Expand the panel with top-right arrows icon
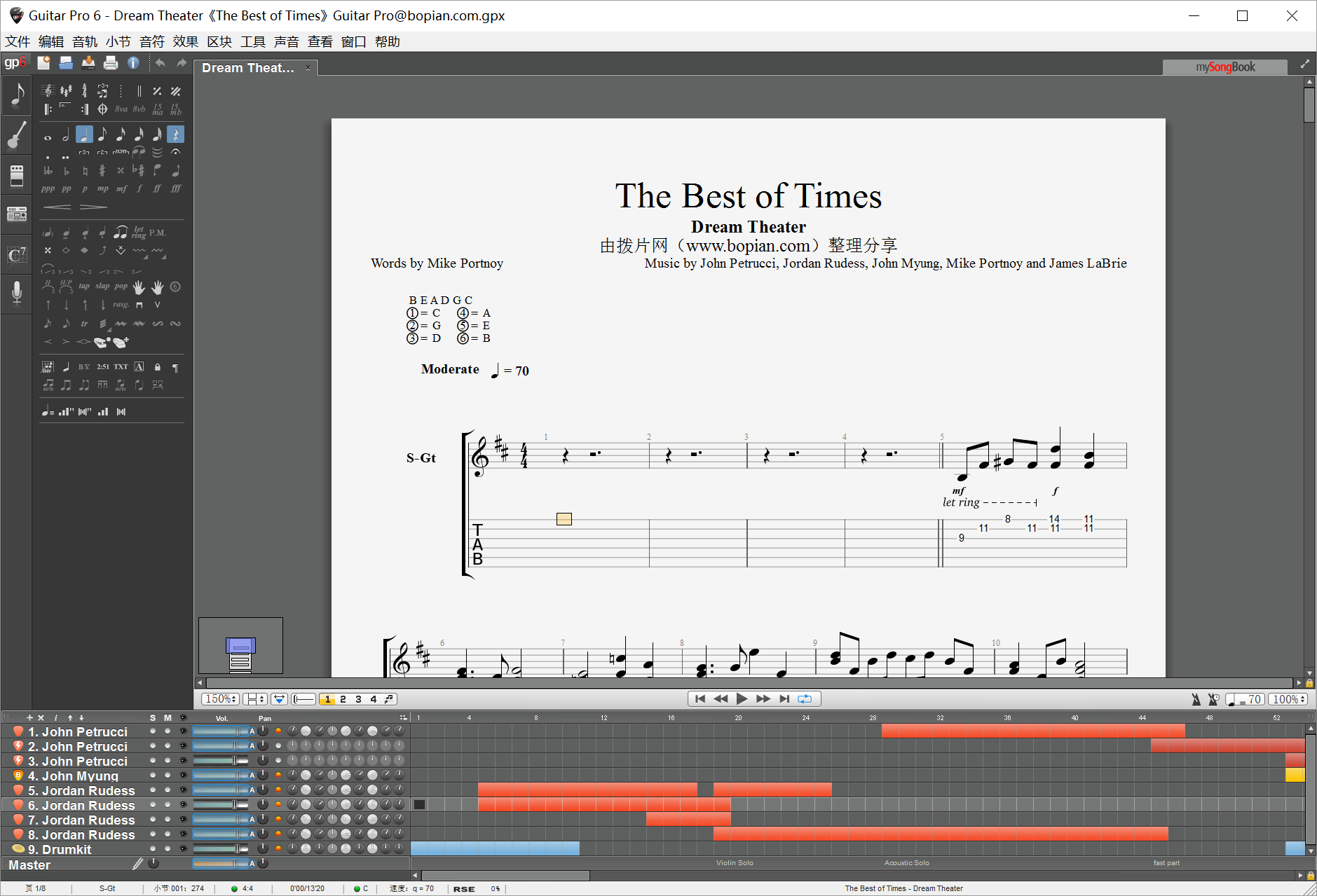 [x=1305, y=64]
